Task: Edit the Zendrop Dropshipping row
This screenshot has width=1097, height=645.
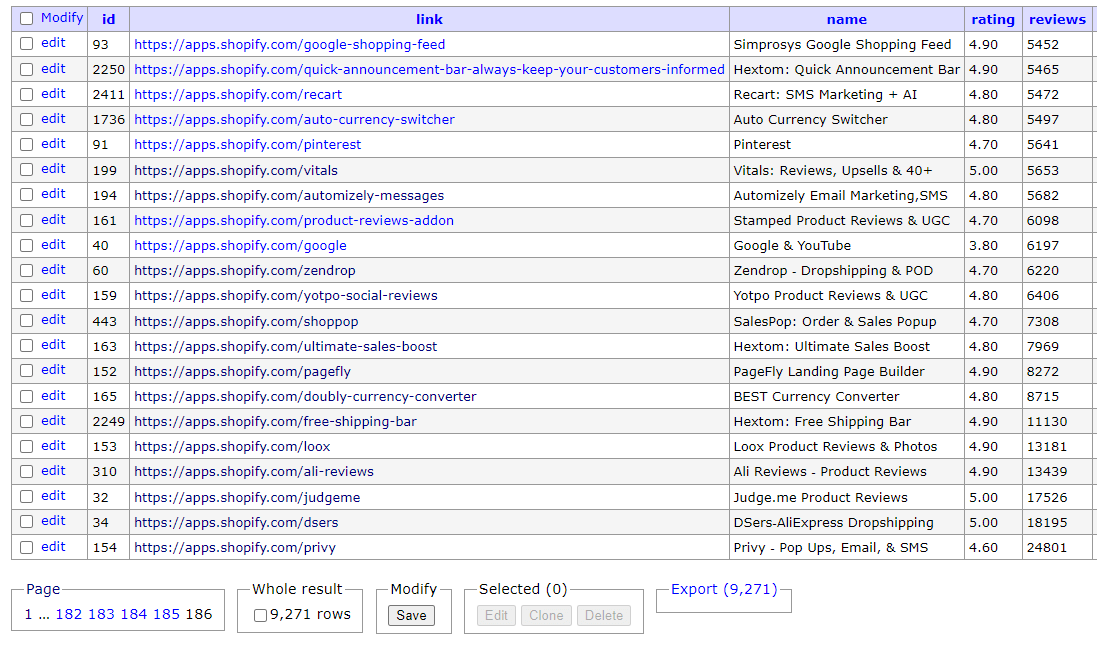Action: [x=53, y=270]
